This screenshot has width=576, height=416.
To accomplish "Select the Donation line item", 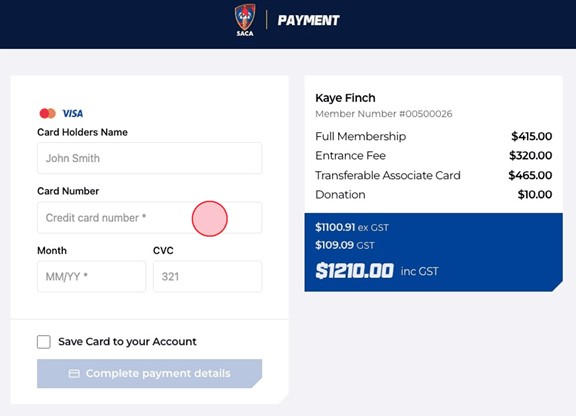I will (433, 194).
